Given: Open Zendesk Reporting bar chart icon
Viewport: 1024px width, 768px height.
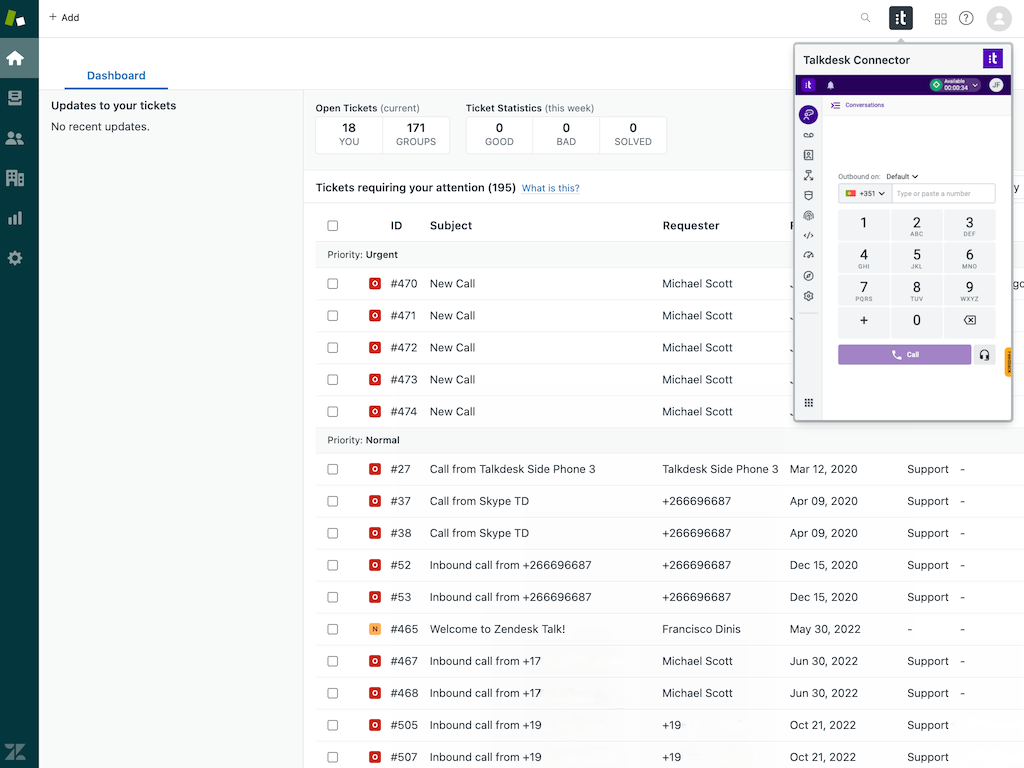Looking at the screenshot, I should point(15,218).
